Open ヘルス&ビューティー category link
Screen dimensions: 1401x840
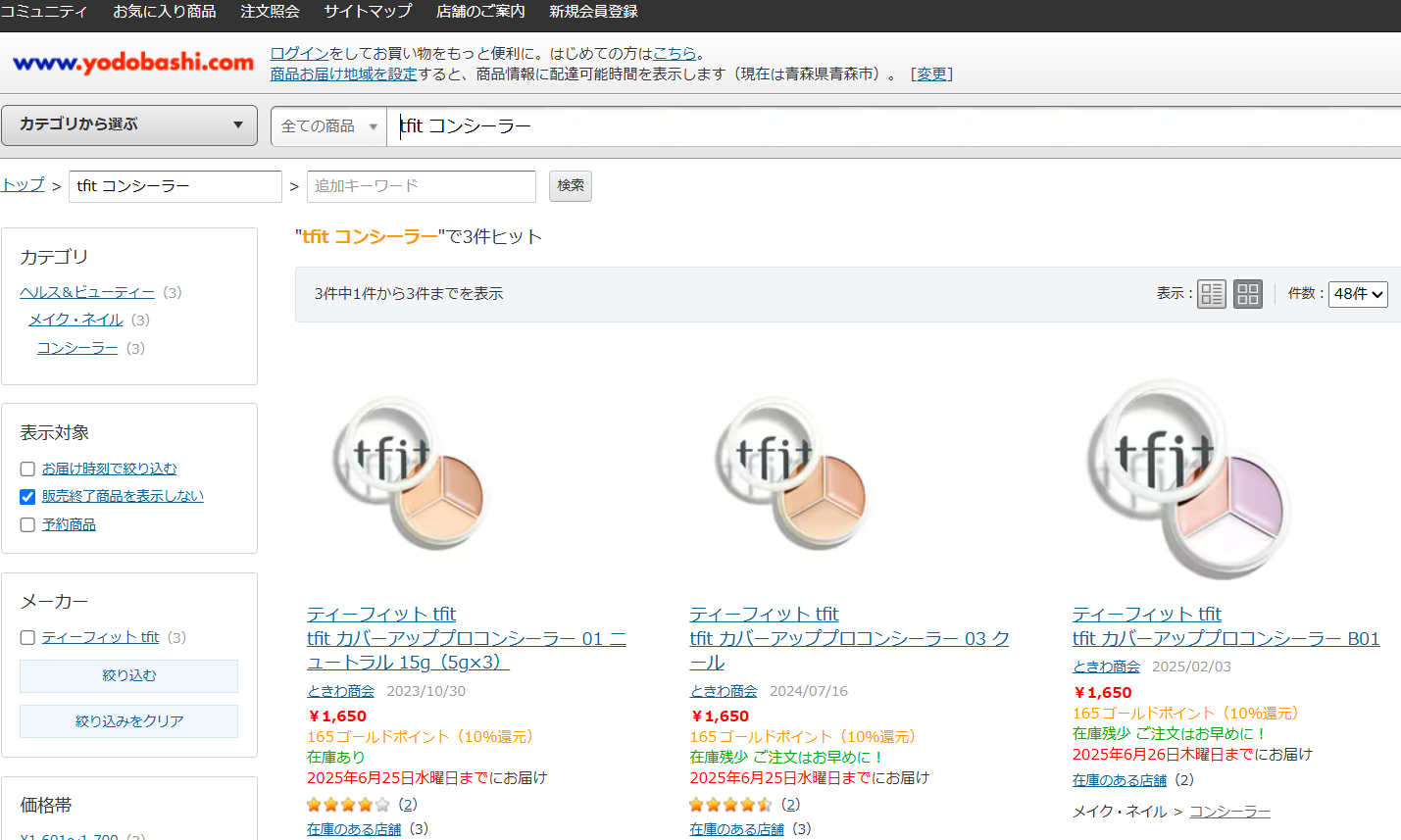87,293
